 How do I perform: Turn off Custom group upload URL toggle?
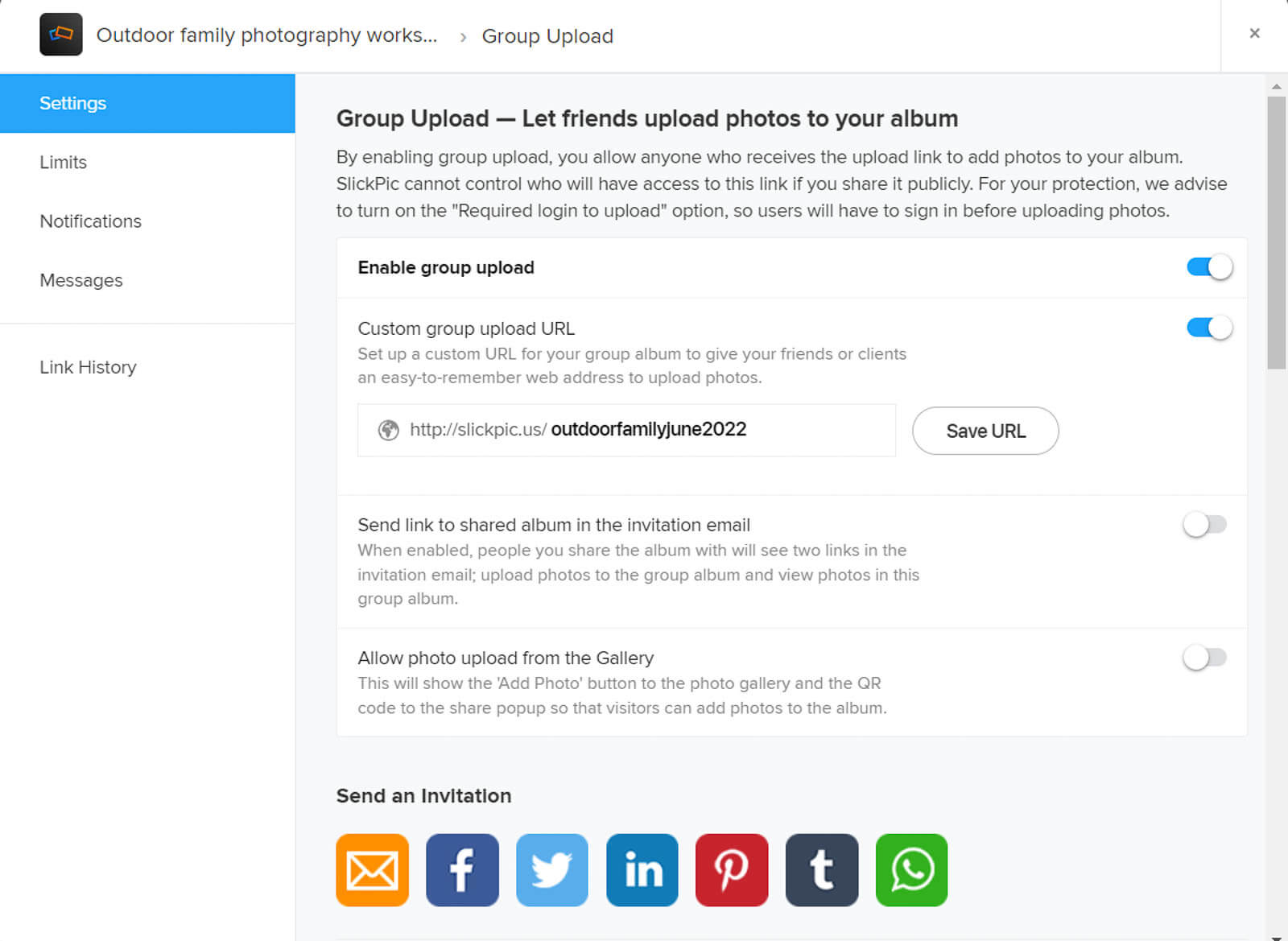[x=1208, y=328]
